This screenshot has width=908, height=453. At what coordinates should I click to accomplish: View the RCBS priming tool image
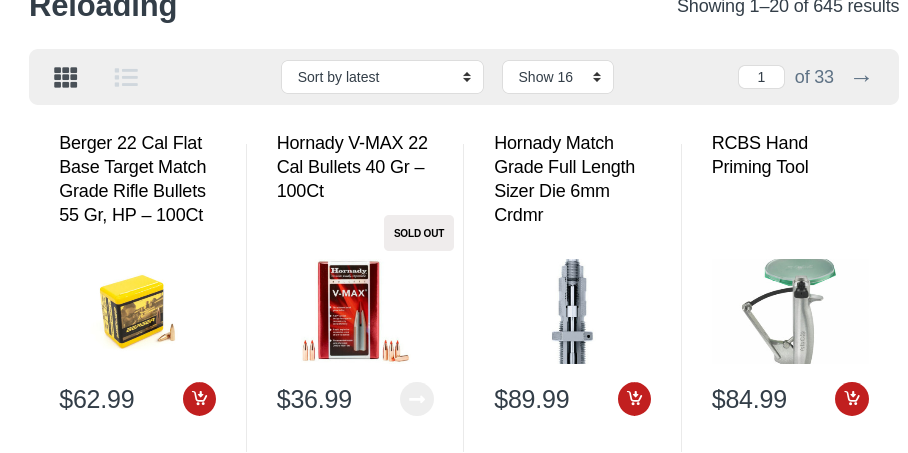[790, 311]
